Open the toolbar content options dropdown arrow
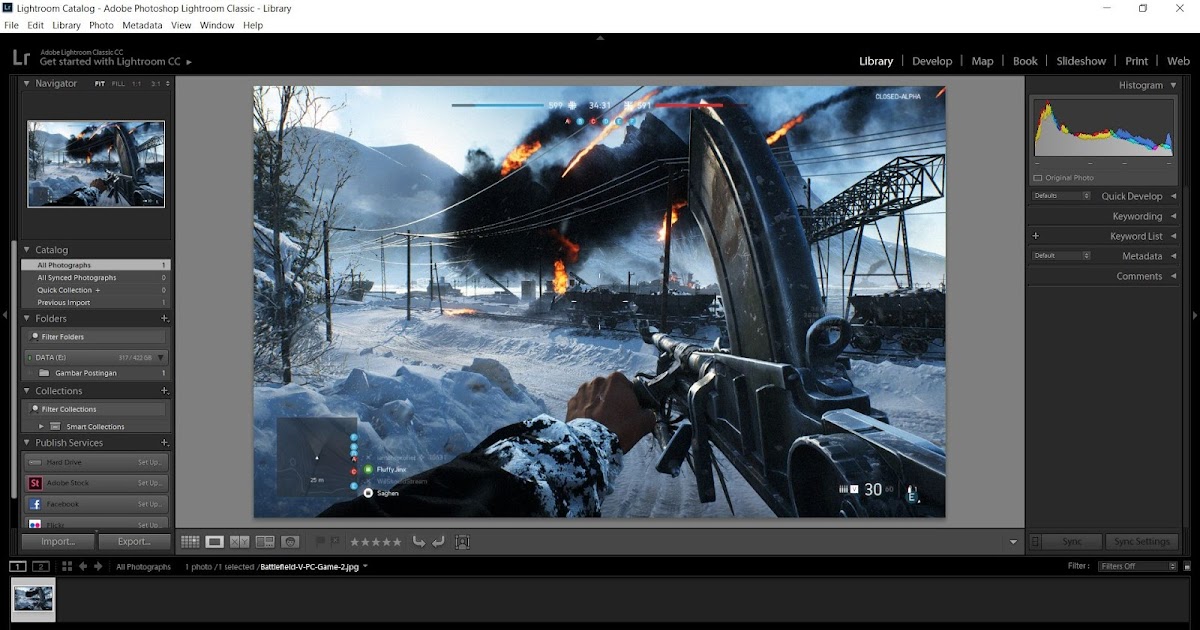 pyautogui.click(x=1013, y=543)
